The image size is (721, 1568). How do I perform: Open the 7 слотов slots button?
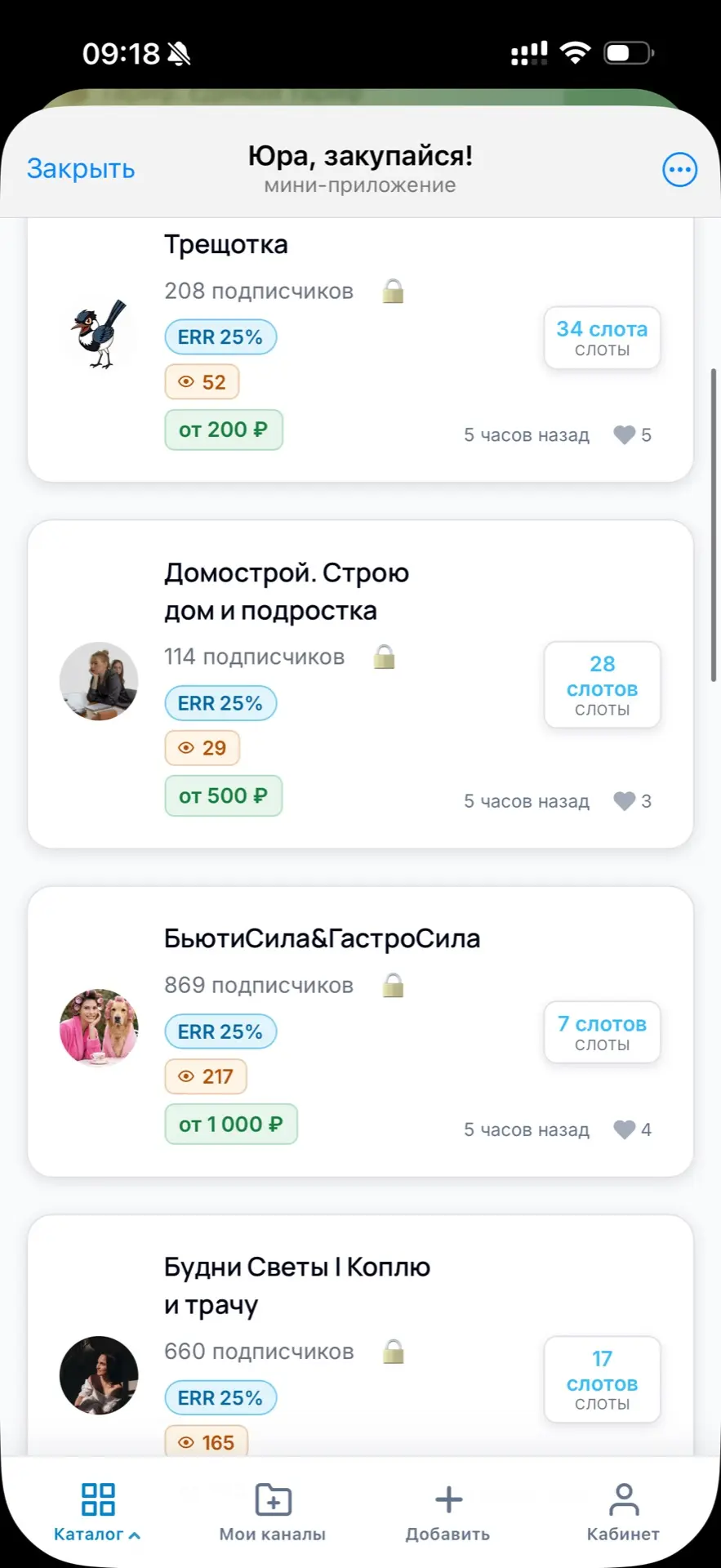point(602,1032)
